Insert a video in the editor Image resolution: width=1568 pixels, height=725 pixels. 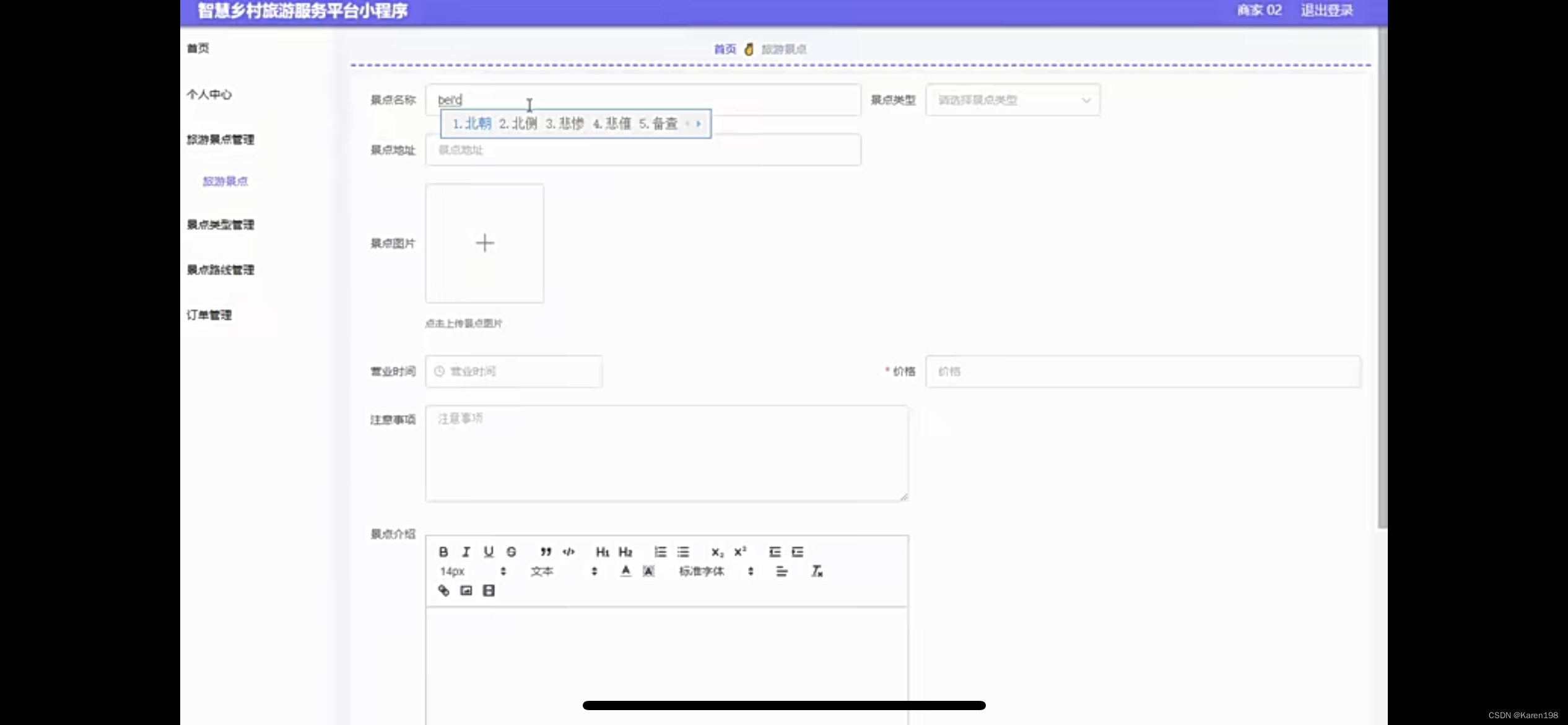point(489,591)
